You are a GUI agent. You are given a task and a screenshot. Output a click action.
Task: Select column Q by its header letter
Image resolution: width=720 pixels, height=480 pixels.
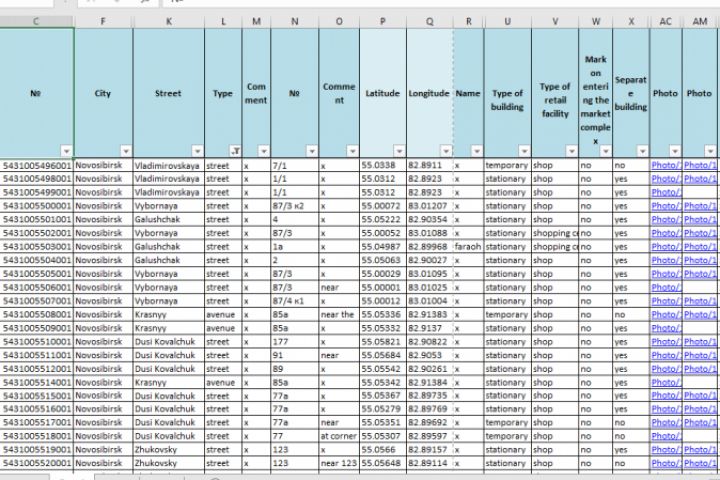pyautogui.click(x=429, y=22)
